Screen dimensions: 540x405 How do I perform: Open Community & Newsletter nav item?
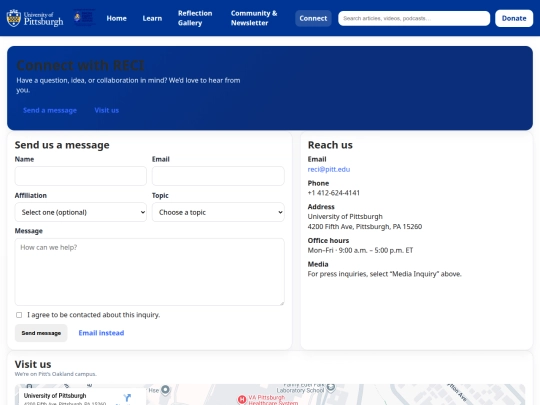coord(254,18)
